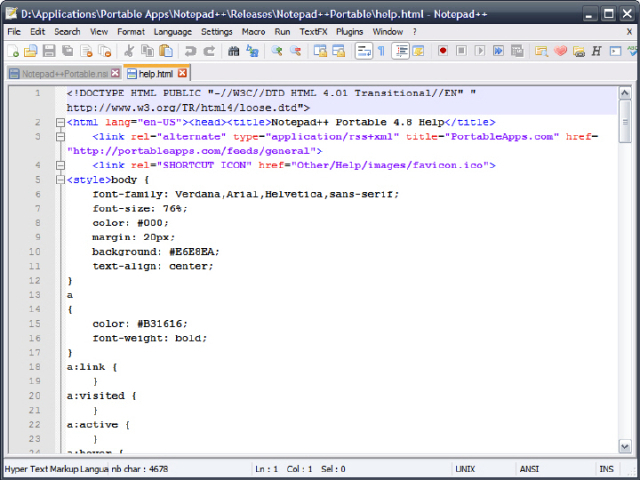640x480 pixels.
Task: Toggle synchronized horizontal scrolling
Action: [339, 51]
